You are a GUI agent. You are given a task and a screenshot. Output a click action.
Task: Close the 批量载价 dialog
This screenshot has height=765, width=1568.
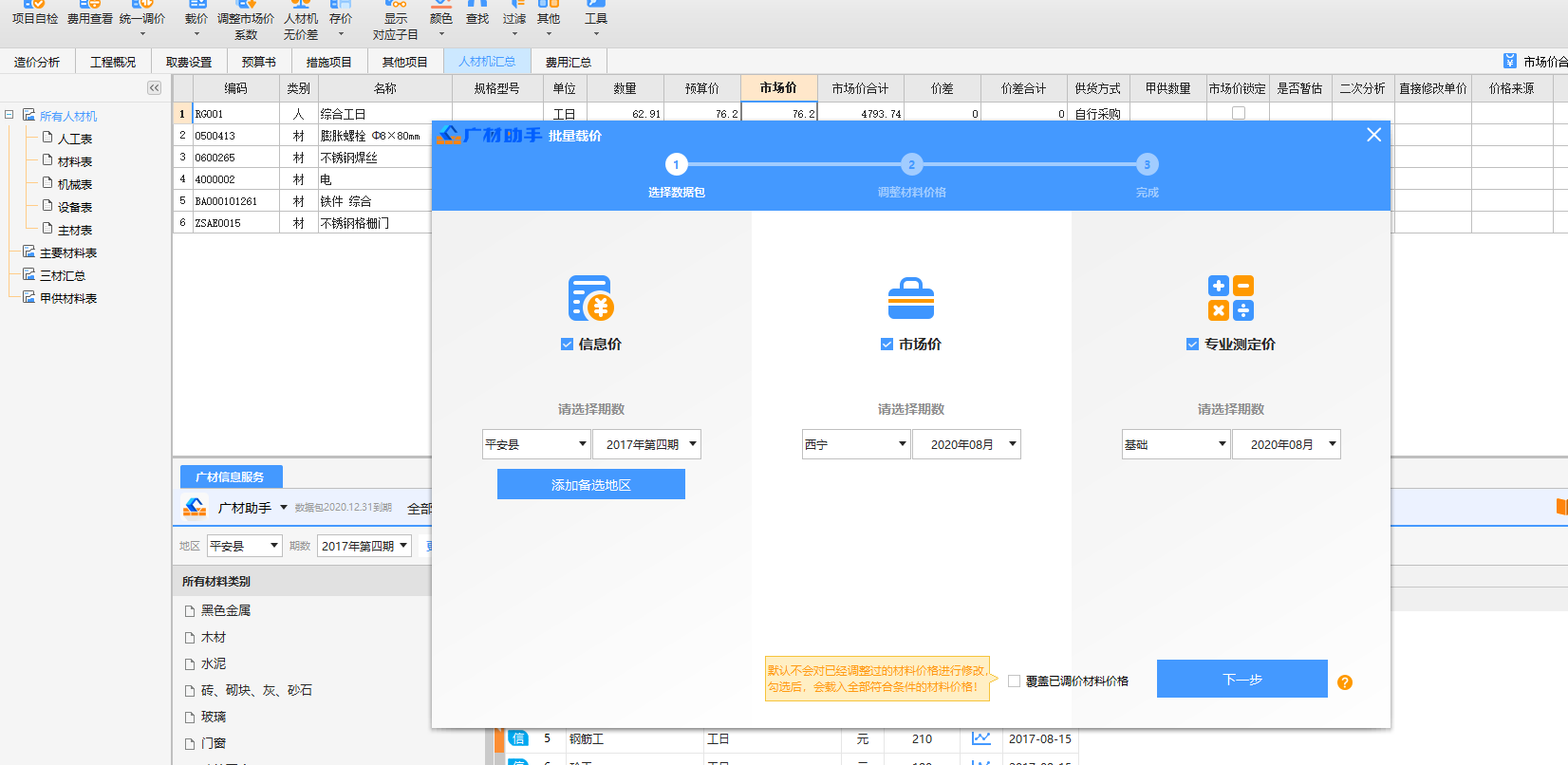pyautogui.click(x=1373, y=135)
